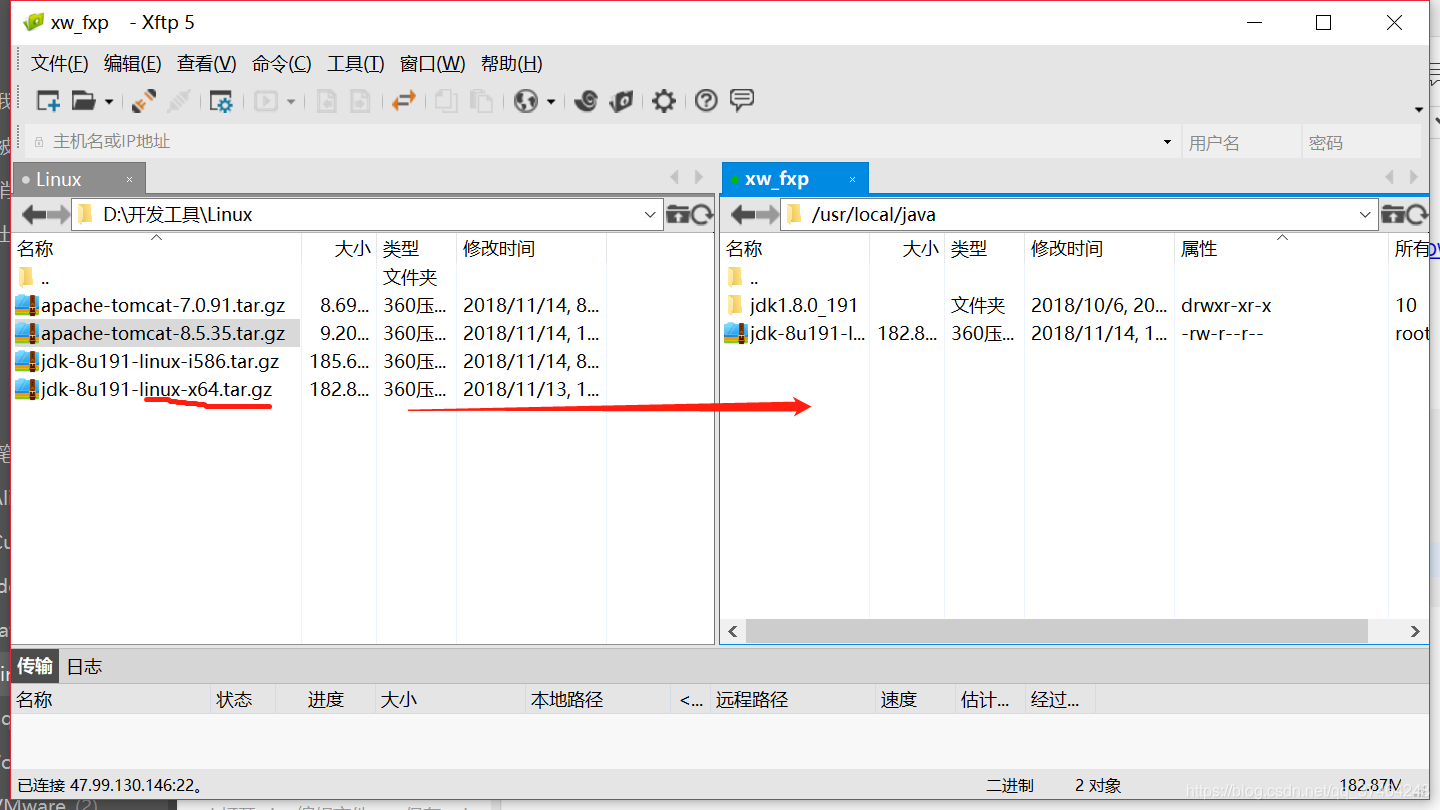This screenshot has height=810, width=1440.
Task: Open Xftp settings with the gear icon
Action: pyautogui.click(x=663, y=100)
